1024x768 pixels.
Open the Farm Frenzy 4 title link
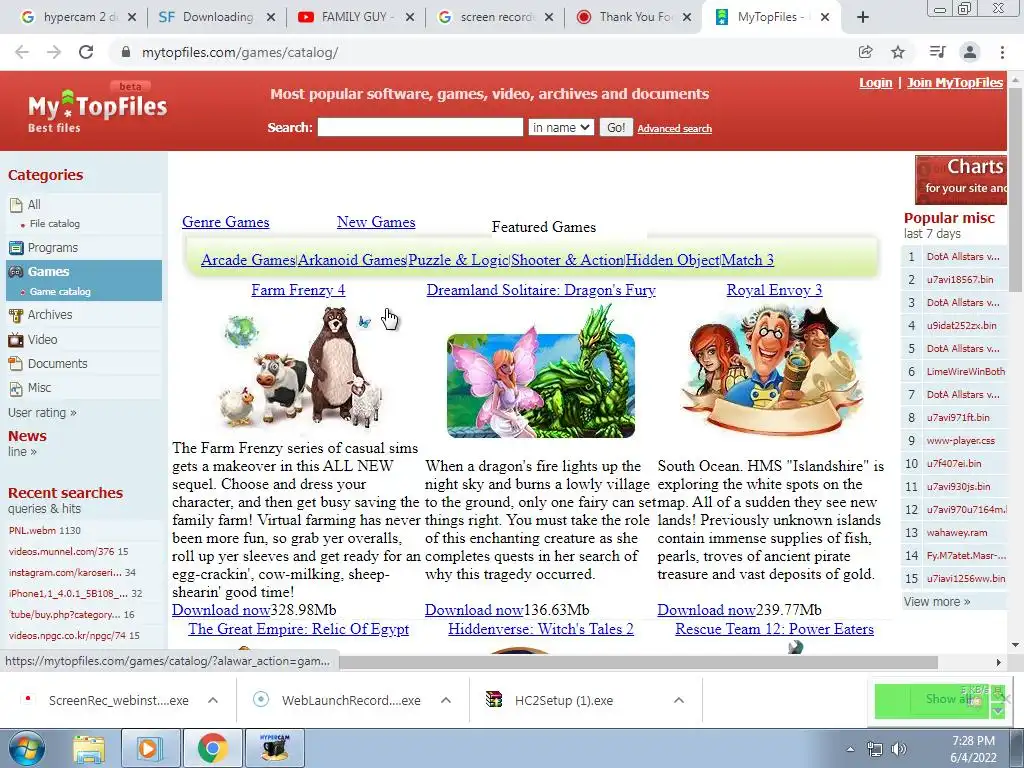[x=298, y=290]
